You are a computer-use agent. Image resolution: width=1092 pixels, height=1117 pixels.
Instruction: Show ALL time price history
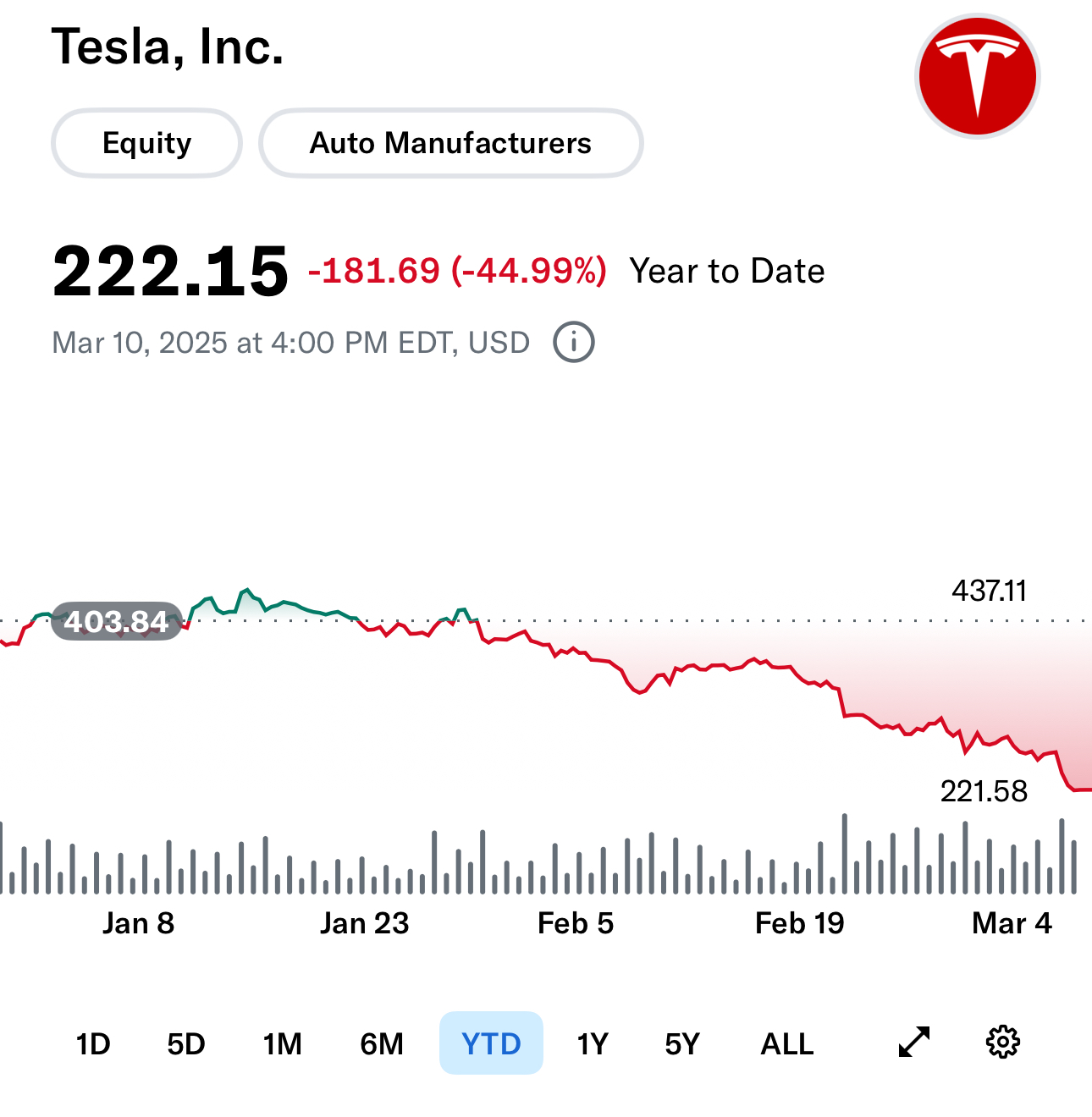[x=787, y=1043]
